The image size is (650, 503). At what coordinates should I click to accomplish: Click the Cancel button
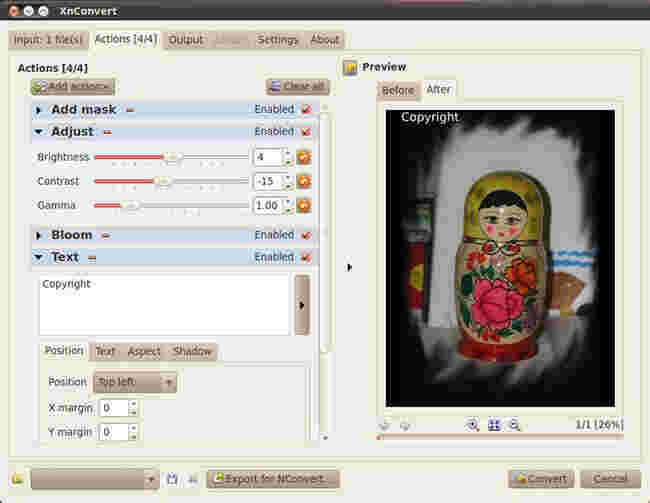click(610, 479)
